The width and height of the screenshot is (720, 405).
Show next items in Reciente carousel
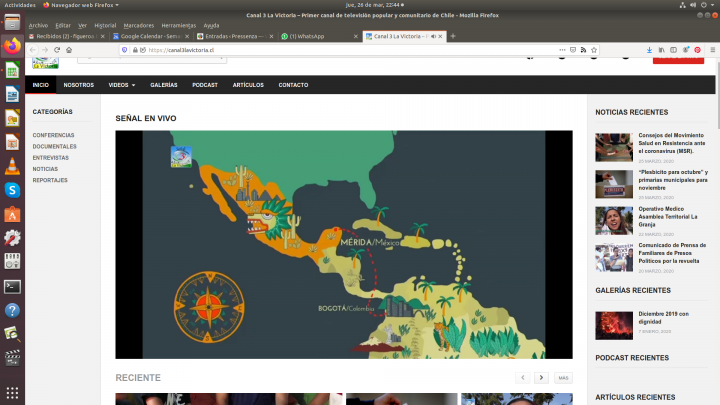click(x=541, y=378)
